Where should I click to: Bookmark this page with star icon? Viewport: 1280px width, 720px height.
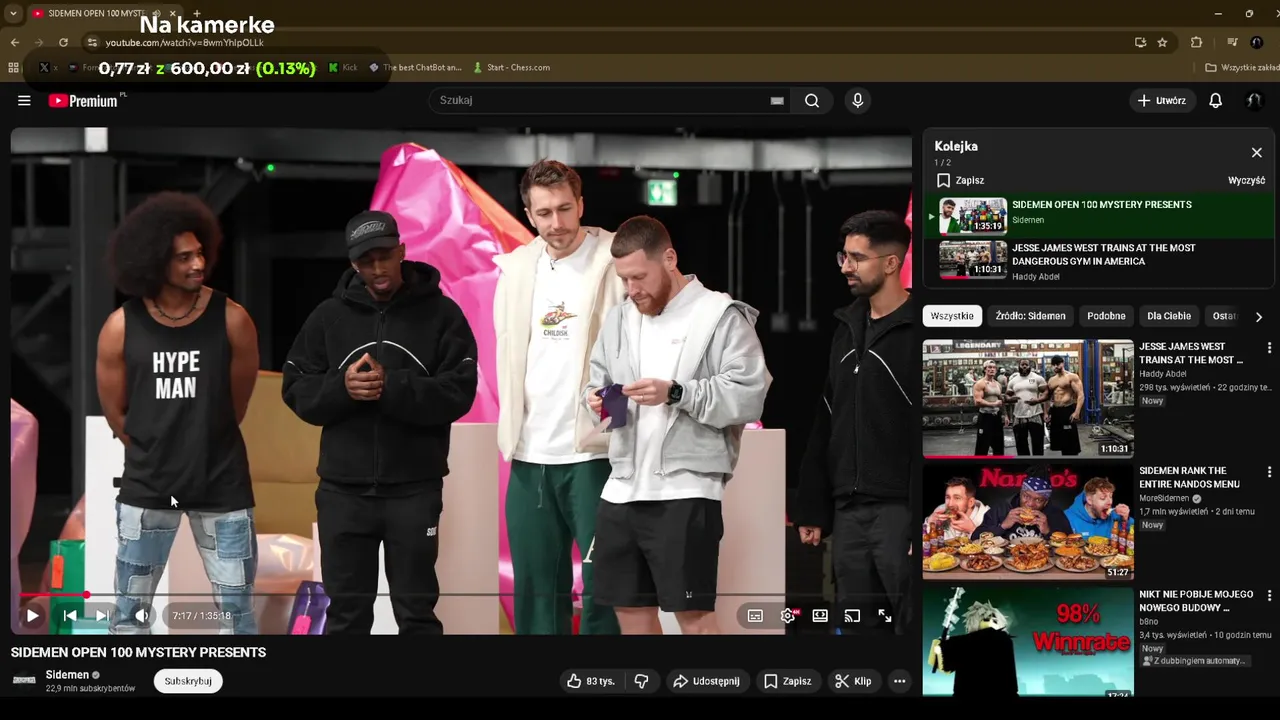1162,42
